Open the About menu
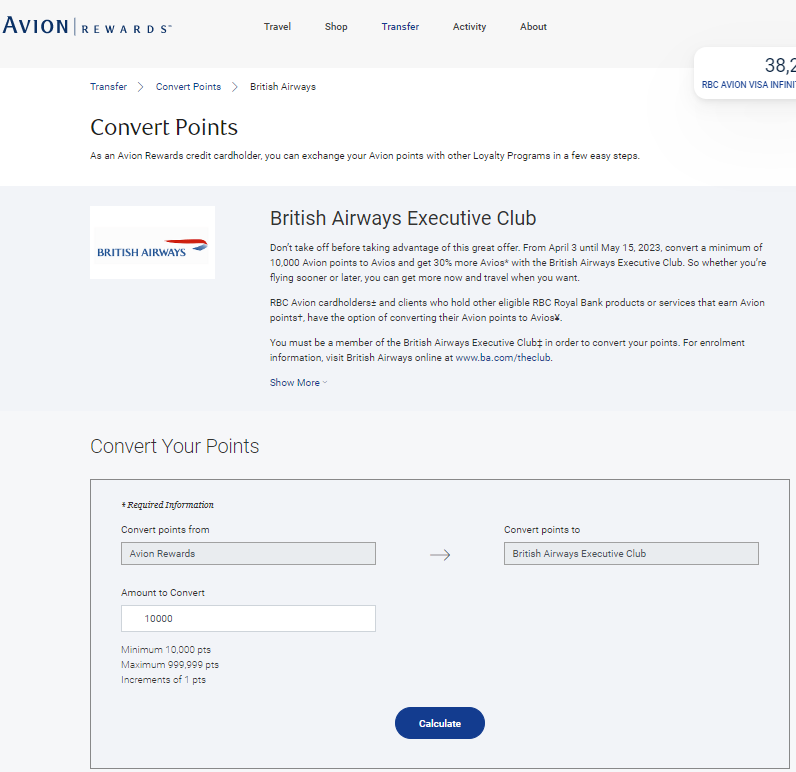This screenshot has height=772, width=796. 533,26
